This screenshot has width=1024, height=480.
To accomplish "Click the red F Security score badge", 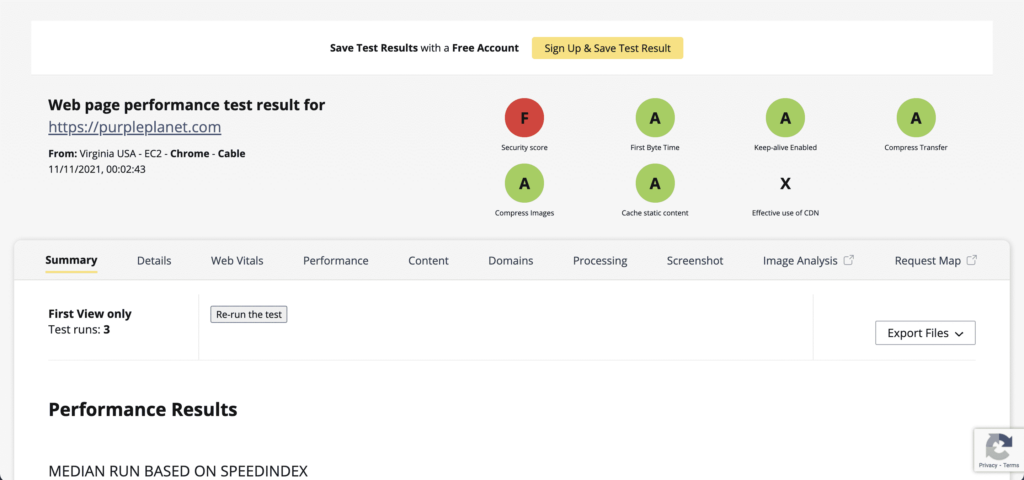I will click(x=524, y=118).
